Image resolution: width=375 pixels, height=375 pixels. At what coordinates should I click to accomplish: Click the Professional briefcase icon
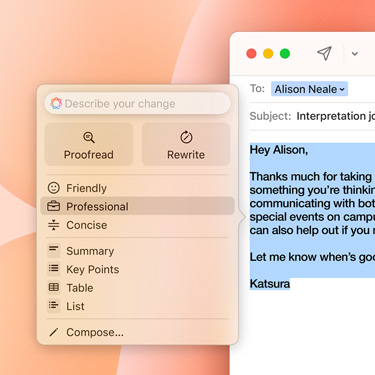[53, 206]
